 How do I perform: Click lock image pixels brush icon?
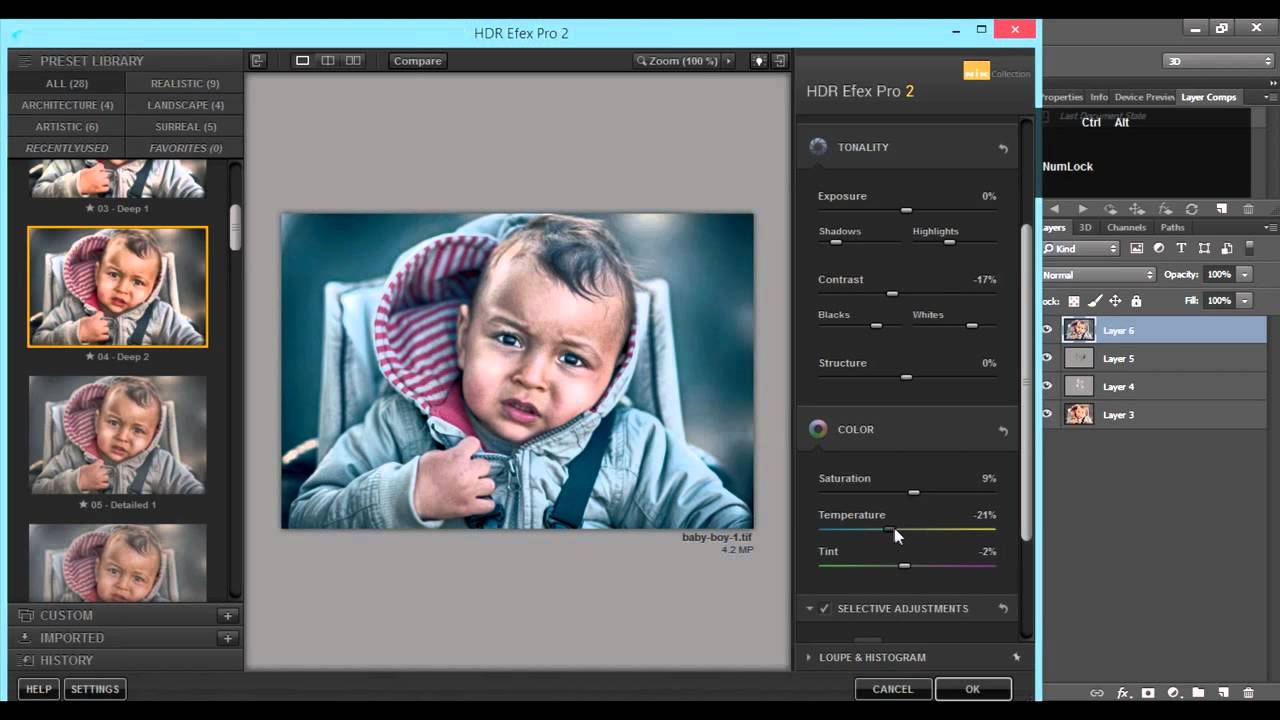coord(1095,300)
